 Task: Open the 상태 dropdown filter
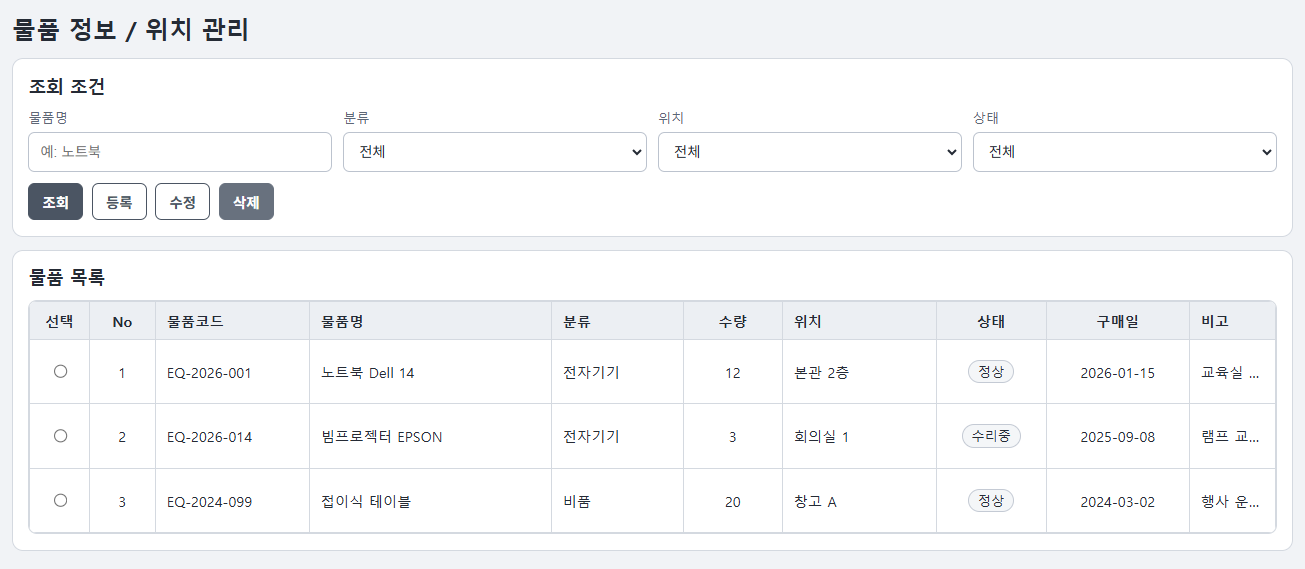tap(1124, 152)
